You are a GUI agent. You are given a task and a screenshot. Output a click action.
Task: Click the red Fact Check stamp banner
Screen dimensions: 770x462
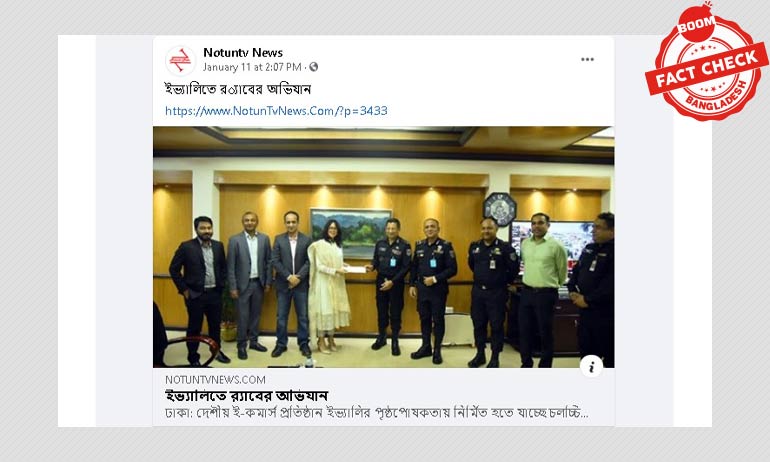707,69
